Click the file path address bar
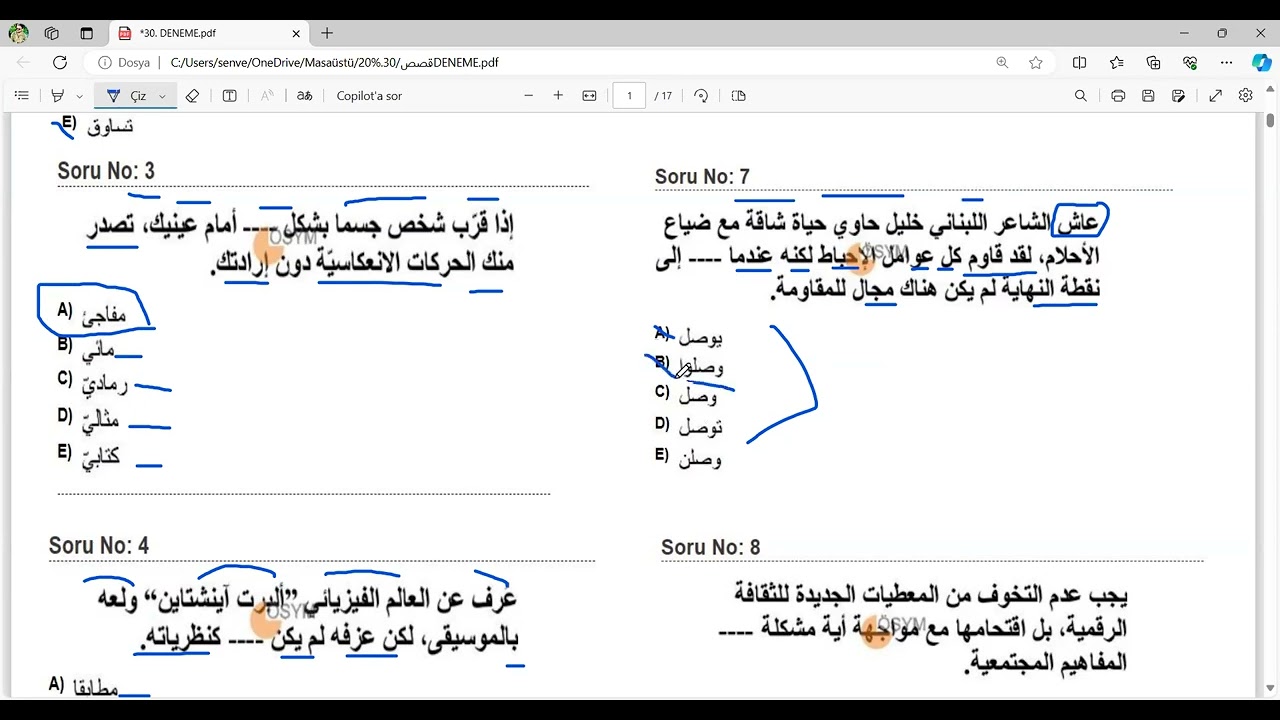 [x=334, y=62]
